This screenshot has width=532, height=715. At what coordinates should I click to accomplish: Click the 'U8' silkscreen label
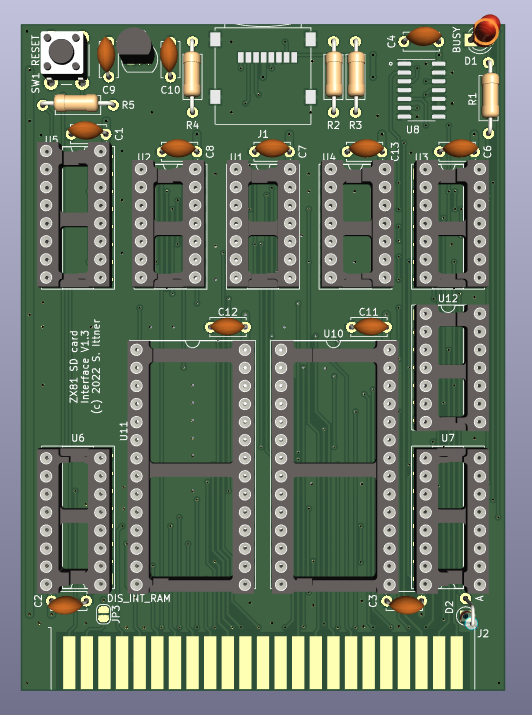(413, 130)
